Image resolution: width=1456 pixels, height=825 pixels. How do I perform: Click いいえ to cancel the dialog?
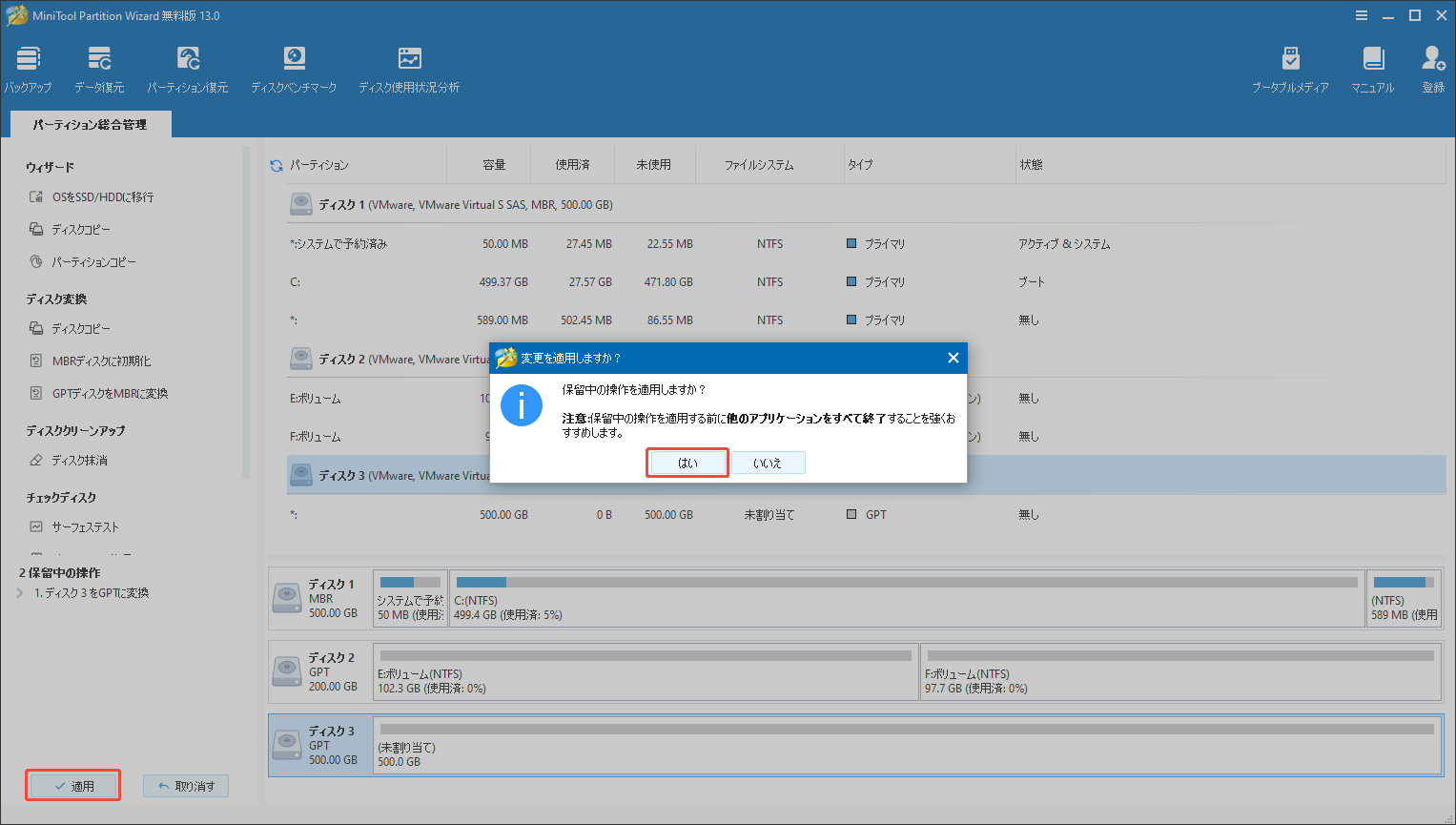(769, 462)
